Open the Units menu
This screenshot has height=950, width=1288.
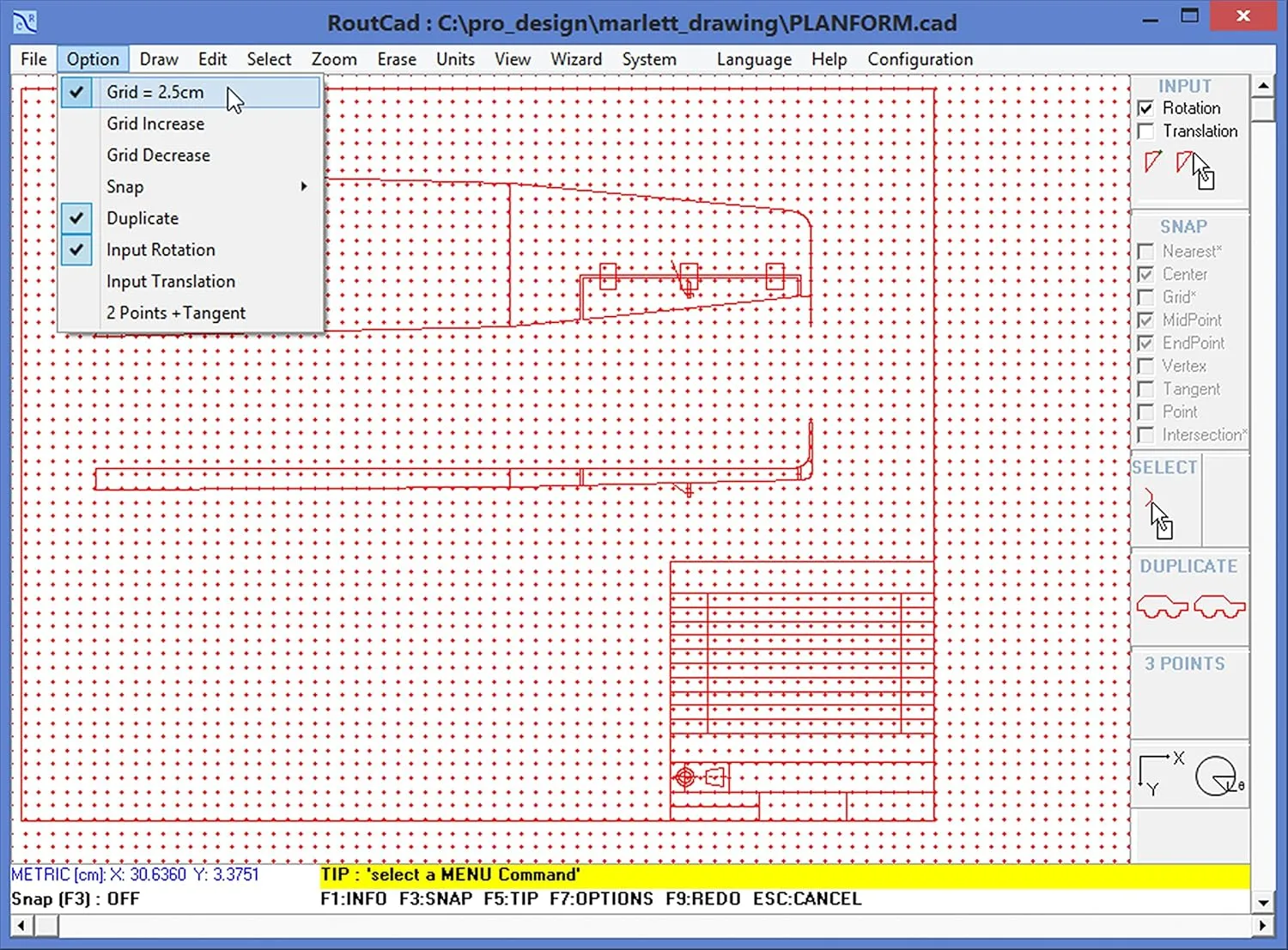pyautogui.click(x=454, y=58)
